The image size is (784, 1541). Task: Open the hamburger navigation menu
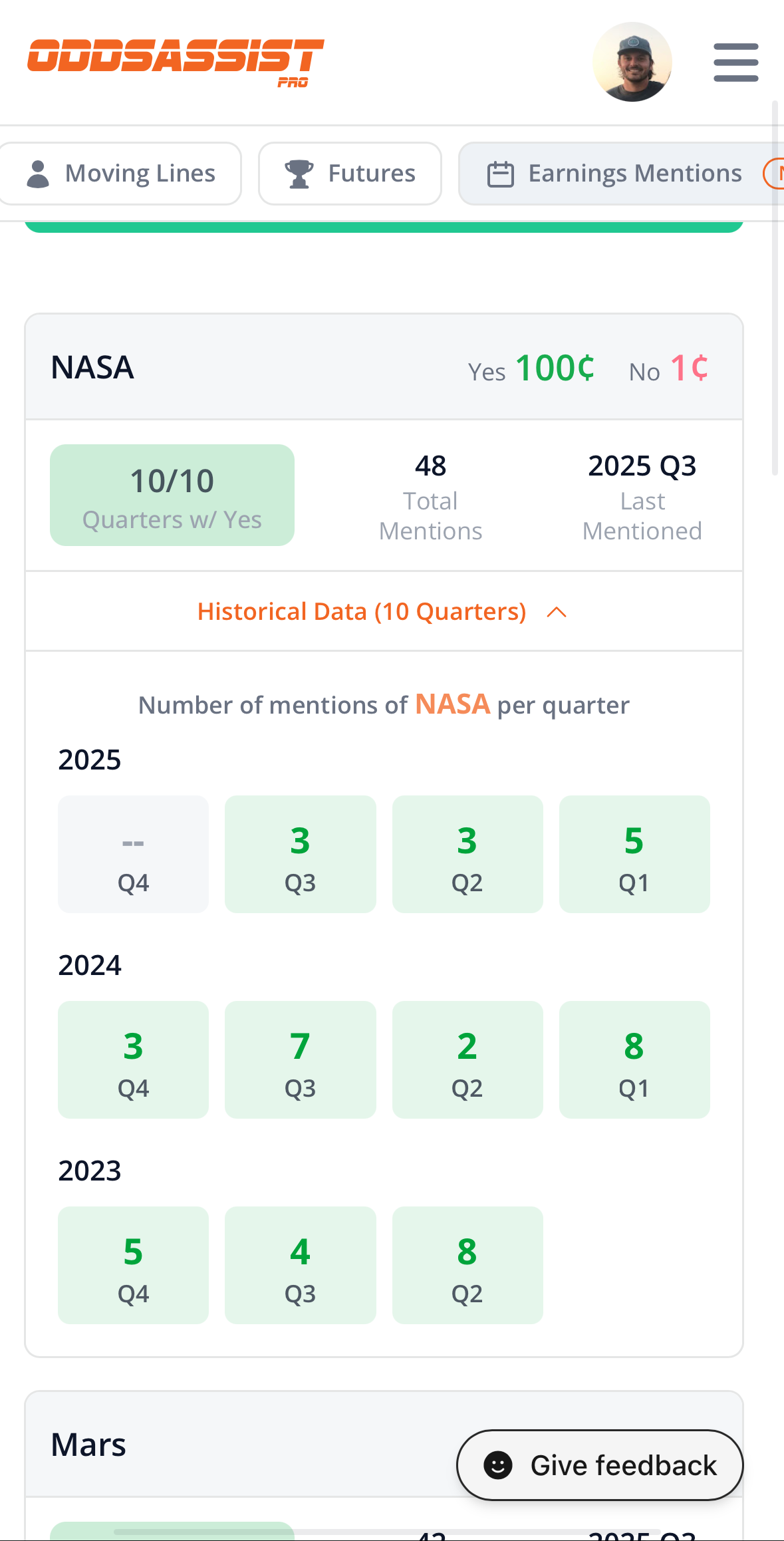pyautogui.click(x=735, y=62)
